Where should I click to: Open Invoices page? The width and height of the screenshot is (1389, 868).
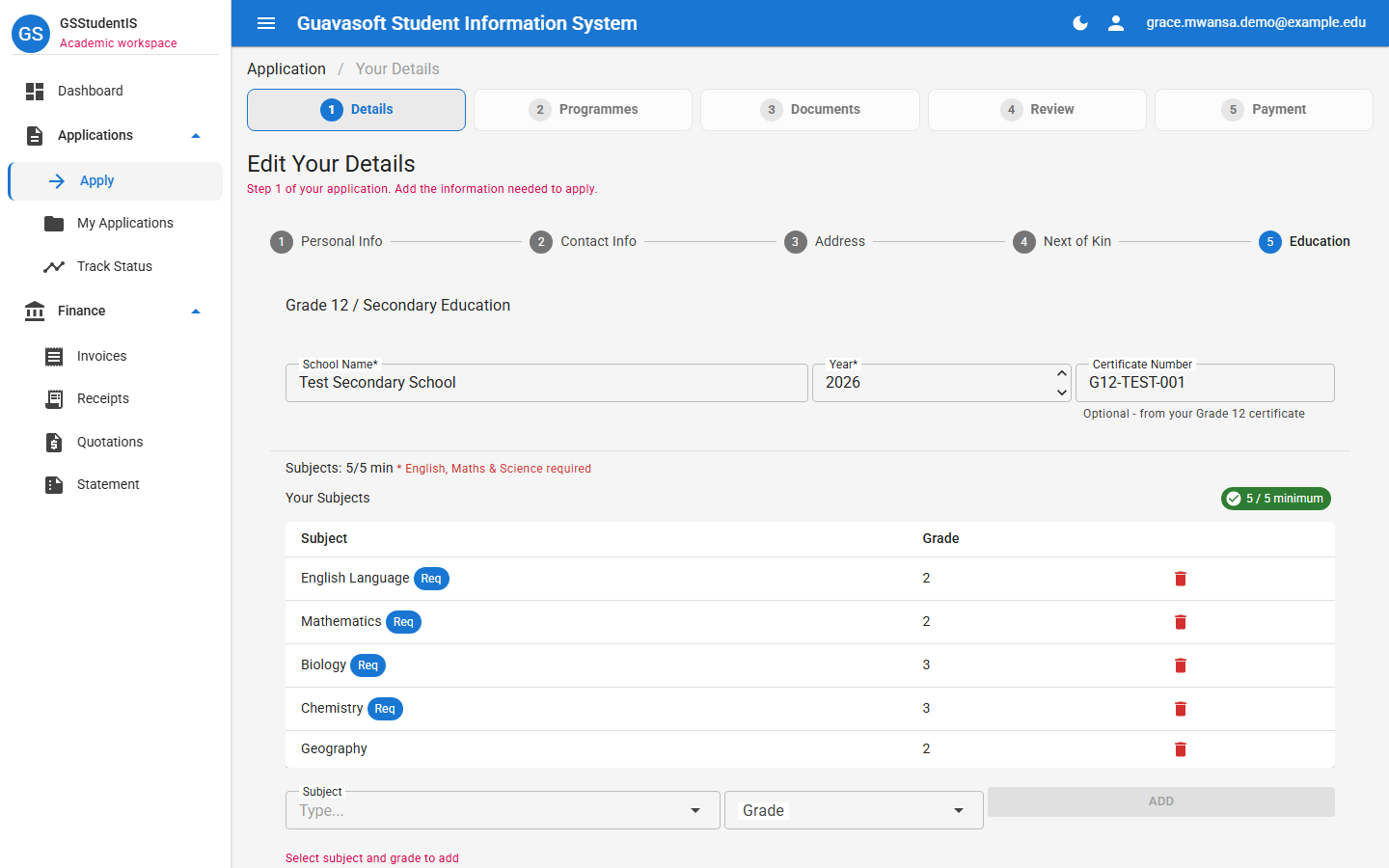115,357
